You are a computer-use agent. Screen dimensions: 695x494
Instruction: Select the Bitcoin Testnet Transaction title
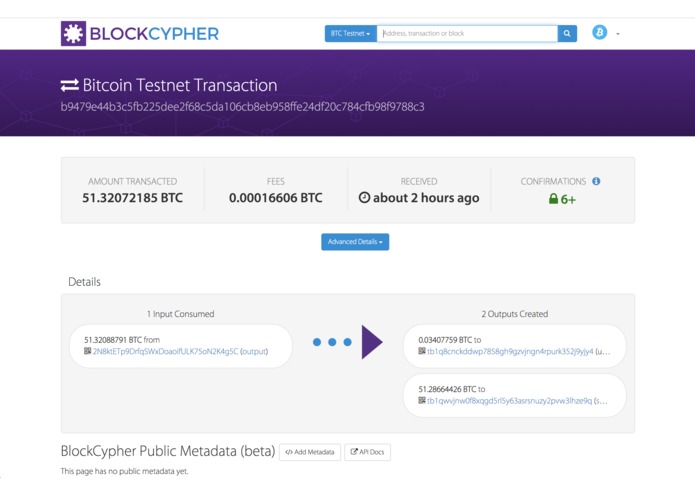180,85
